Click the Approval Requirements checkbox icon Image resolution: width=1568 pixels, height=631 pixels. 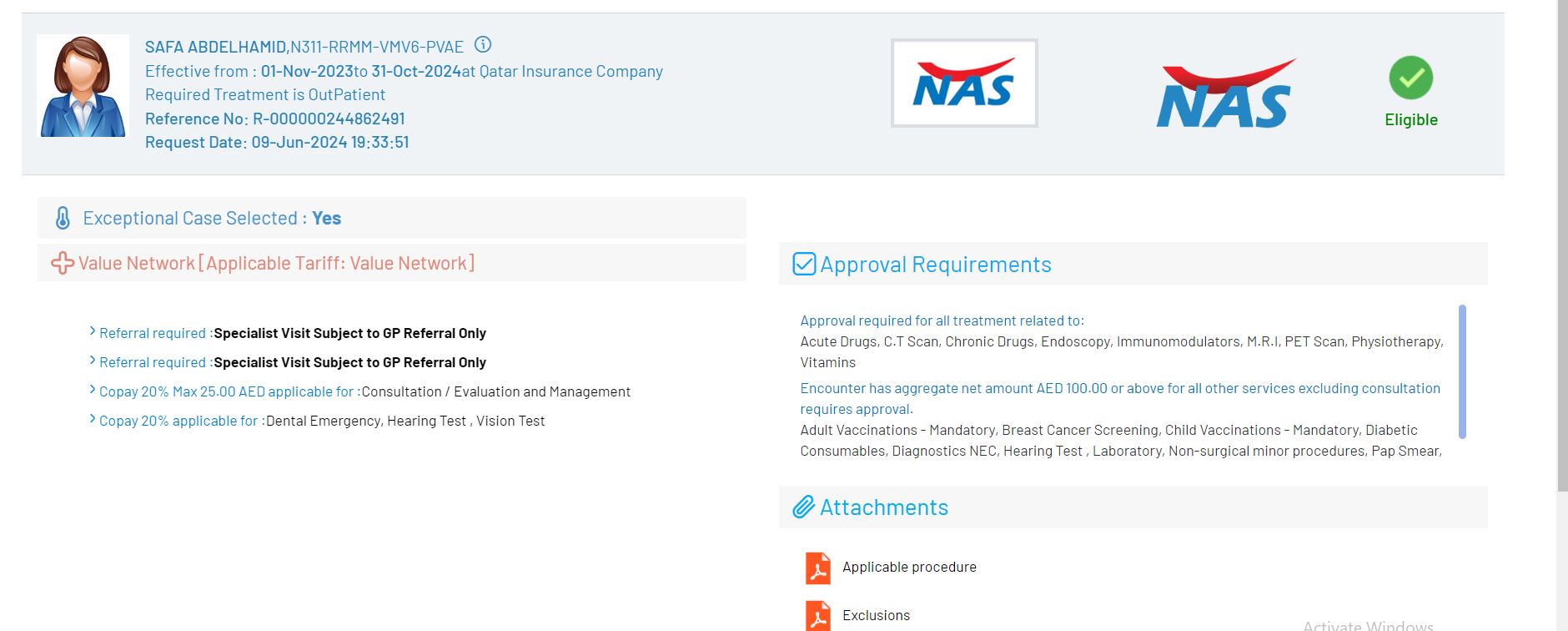pos(804,265)
